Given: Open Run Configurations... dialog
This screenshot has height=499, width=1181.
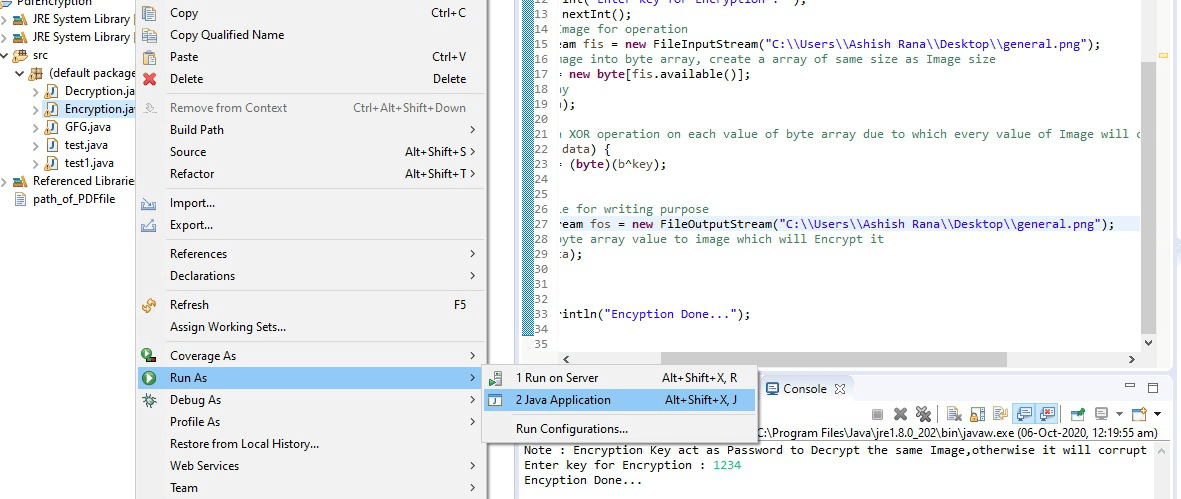Looking at the screenshot, I should coord(619,429).
